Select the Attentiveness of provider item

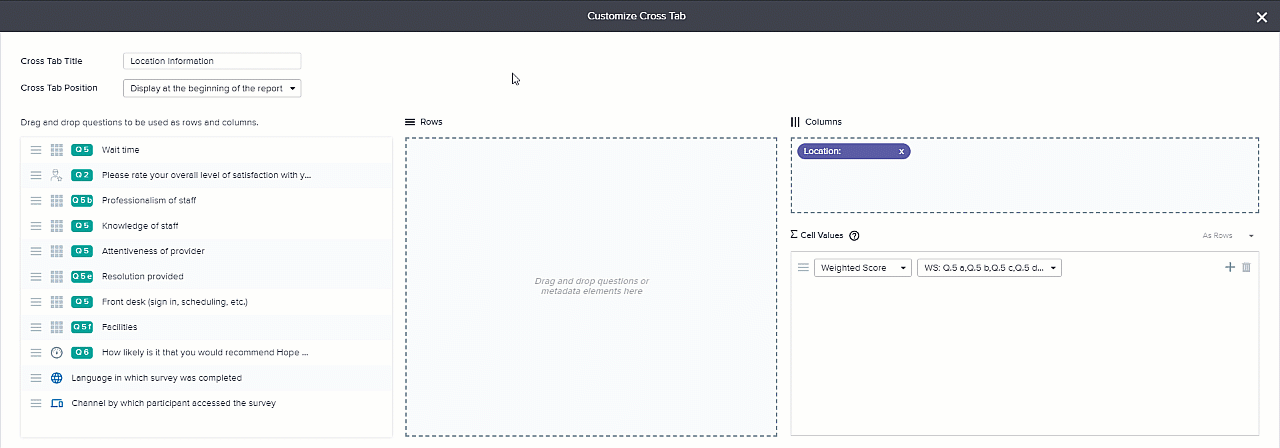pyautogui.click(x=153, y=251)
